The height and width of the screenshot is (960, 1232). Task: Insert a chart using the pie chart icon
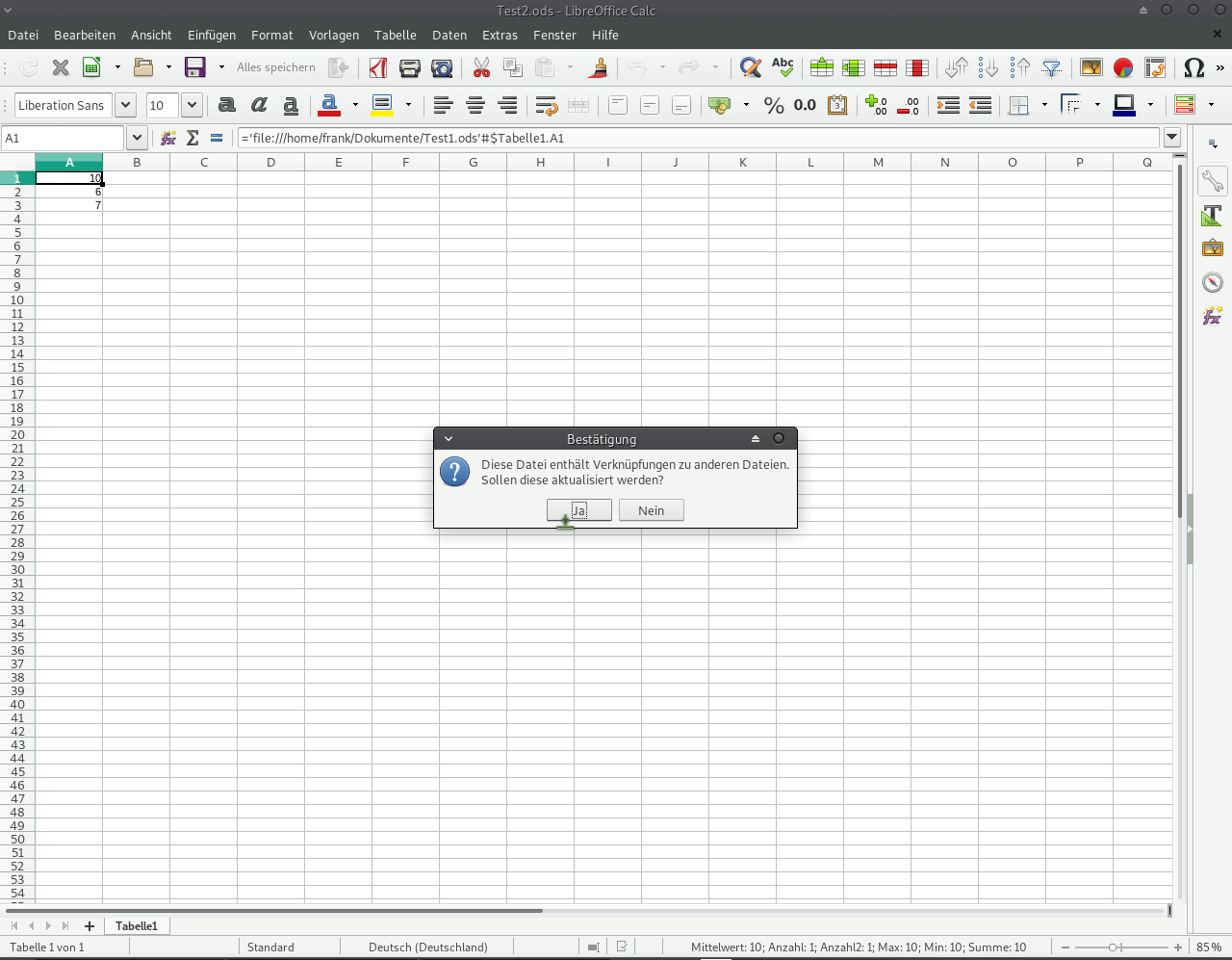click(x=1123, y=67)
